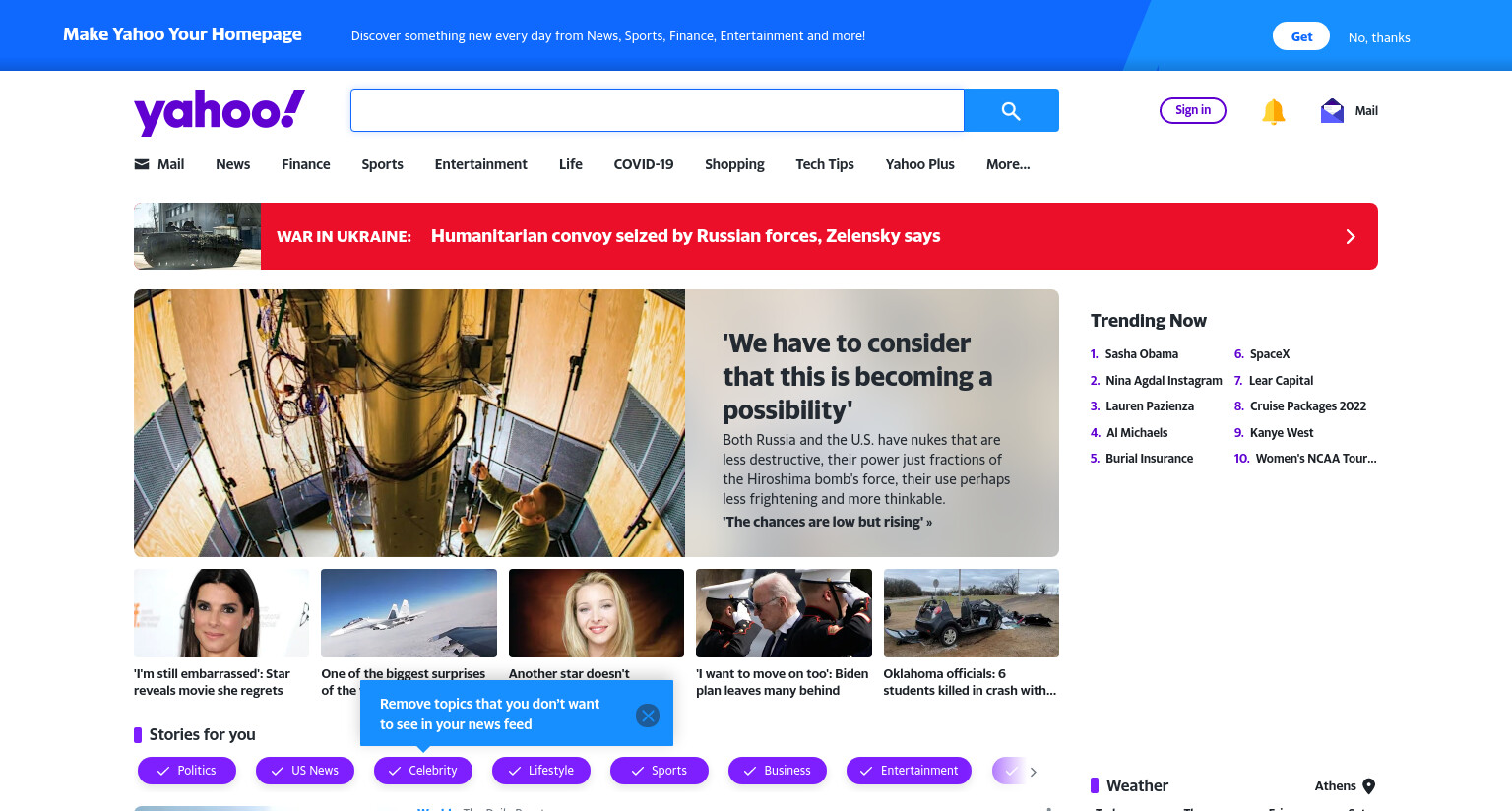Go to Tech Tips
Screen dimensions: 1512x811
coord(825,164)
